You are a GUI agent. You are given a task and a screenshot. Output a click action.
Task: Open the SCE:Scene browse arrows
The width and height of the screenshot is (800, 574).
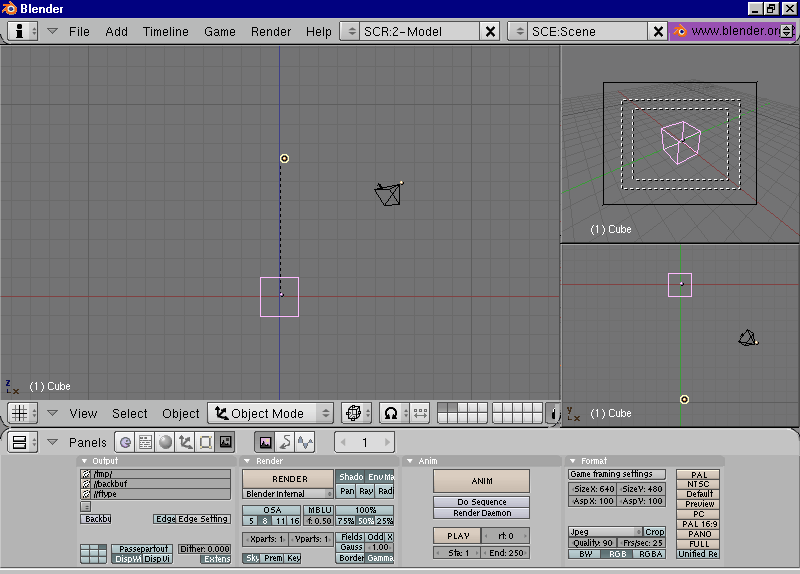519,32
